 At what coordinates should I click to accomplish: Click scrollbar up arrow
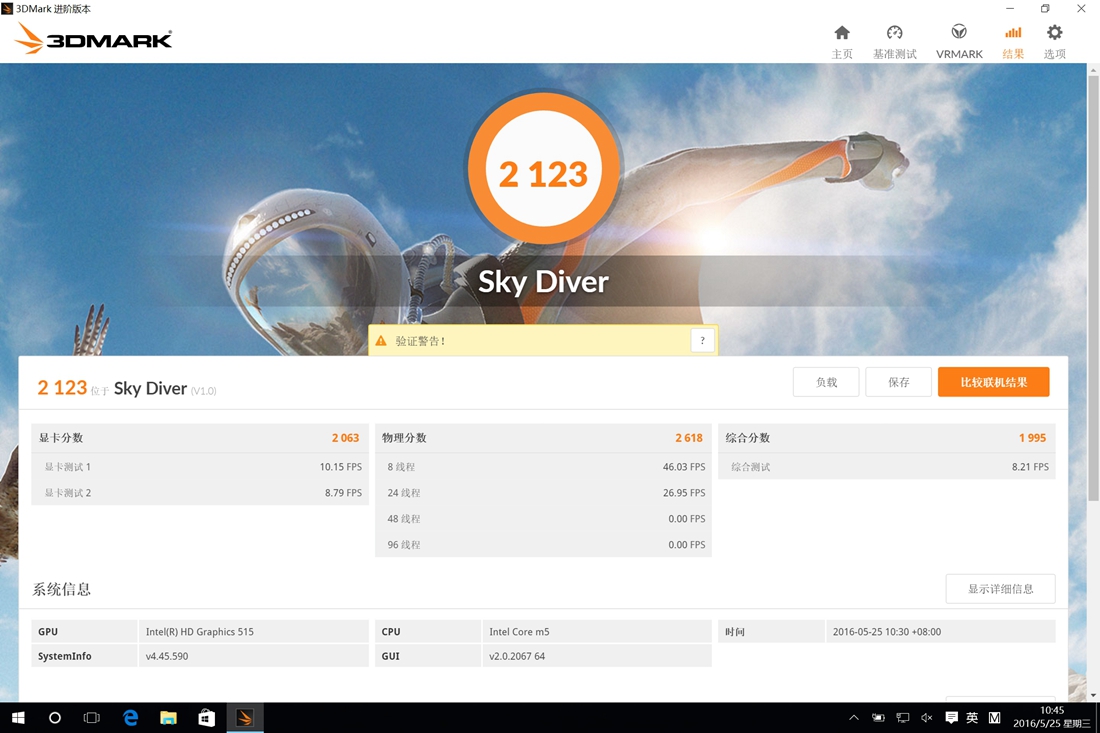tap(1093, 70)
